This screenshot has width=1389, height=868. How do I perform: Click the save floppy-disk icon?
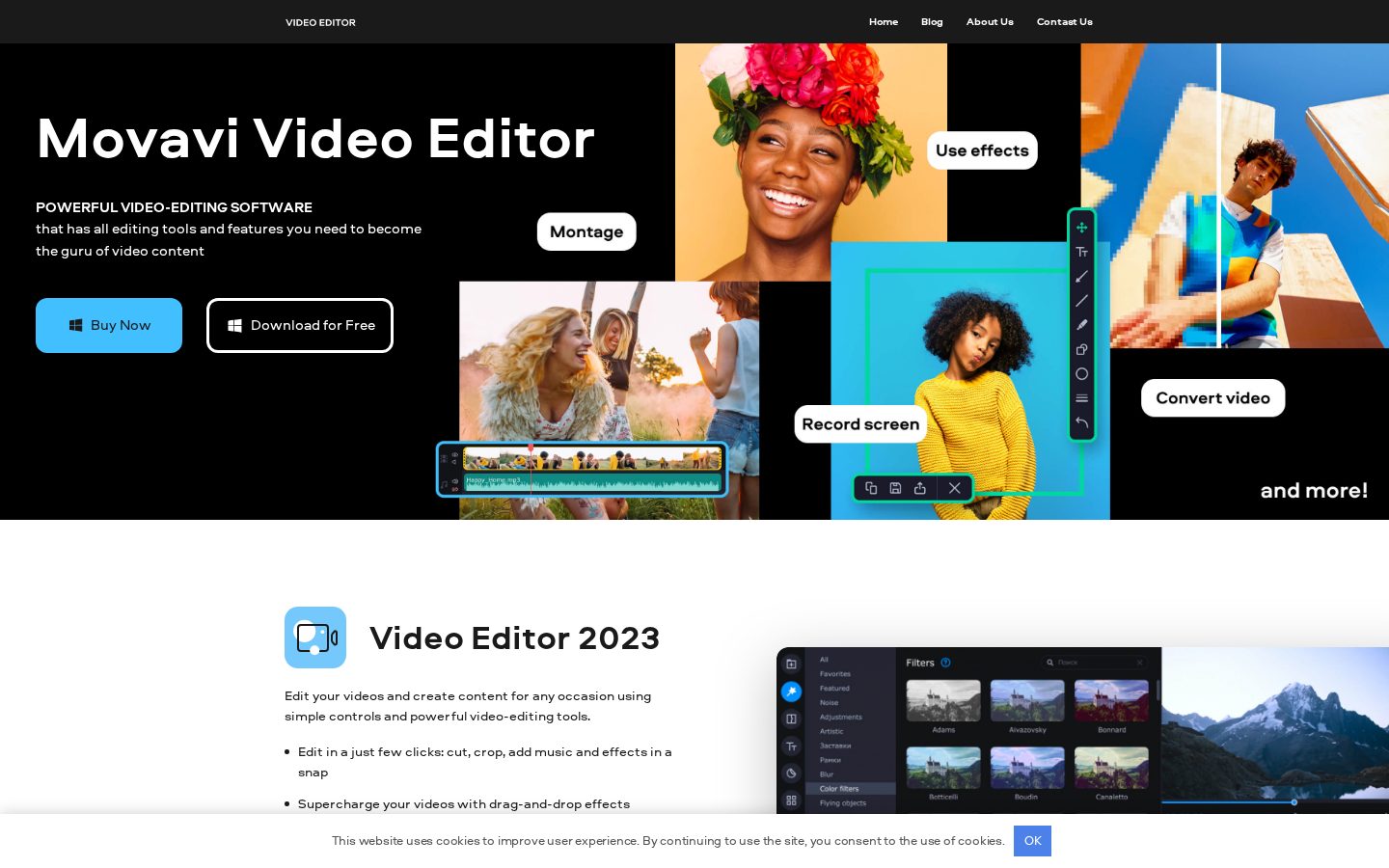[x=895, y=488]
